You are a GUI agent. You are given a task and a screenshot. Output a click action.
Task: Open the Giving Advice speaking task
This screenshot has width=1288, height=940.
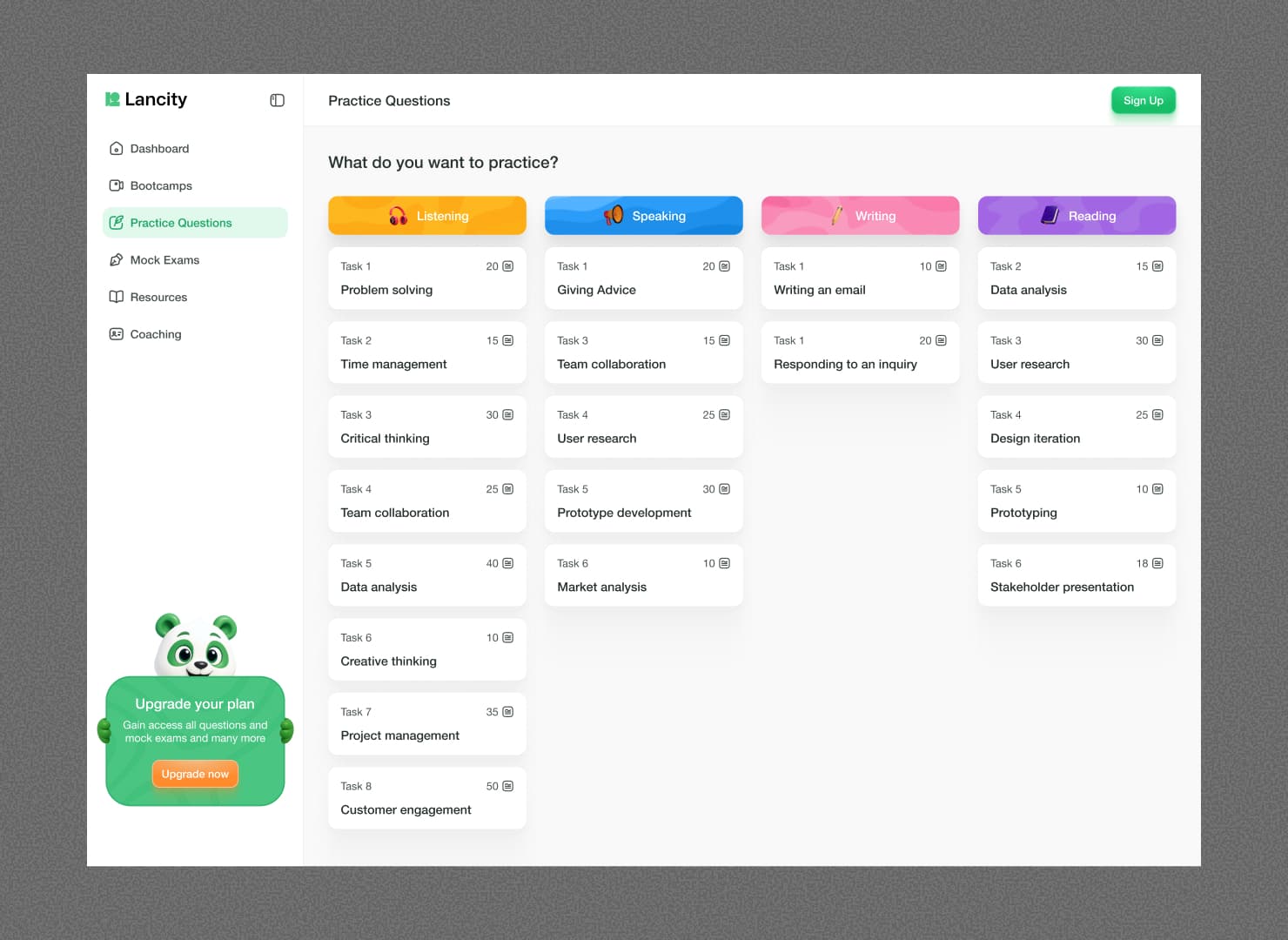[643, 279]
